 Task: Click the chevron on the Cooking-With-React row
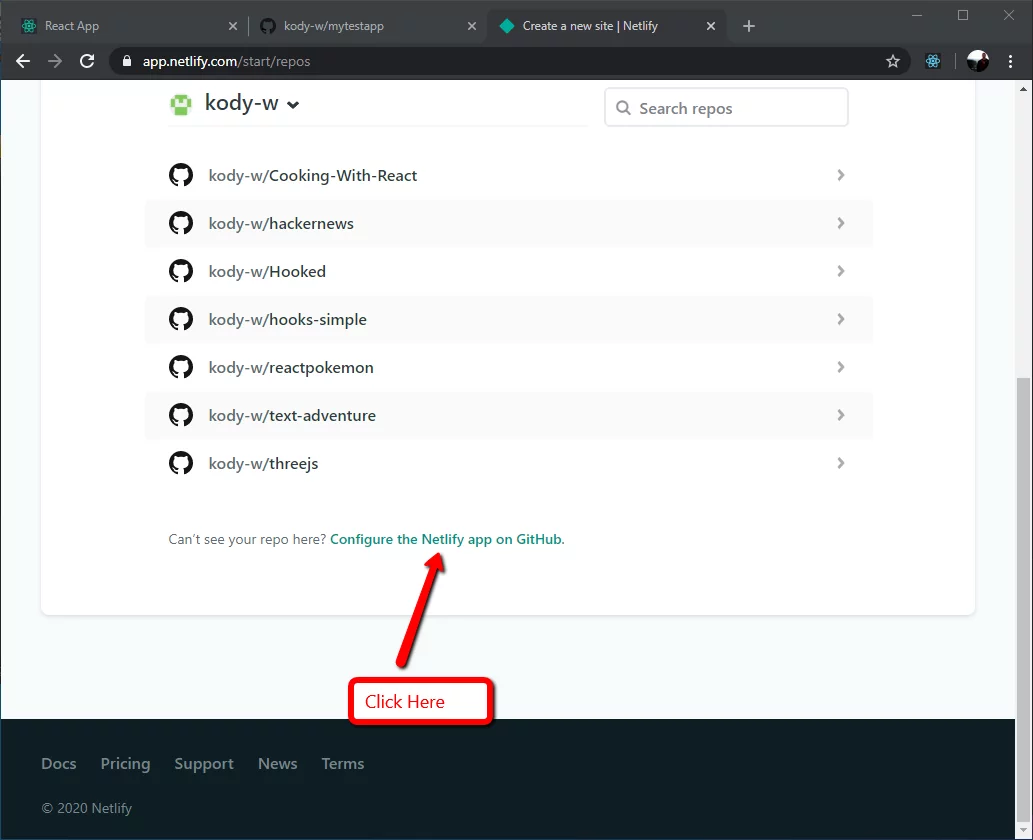(x=841, y=175)
